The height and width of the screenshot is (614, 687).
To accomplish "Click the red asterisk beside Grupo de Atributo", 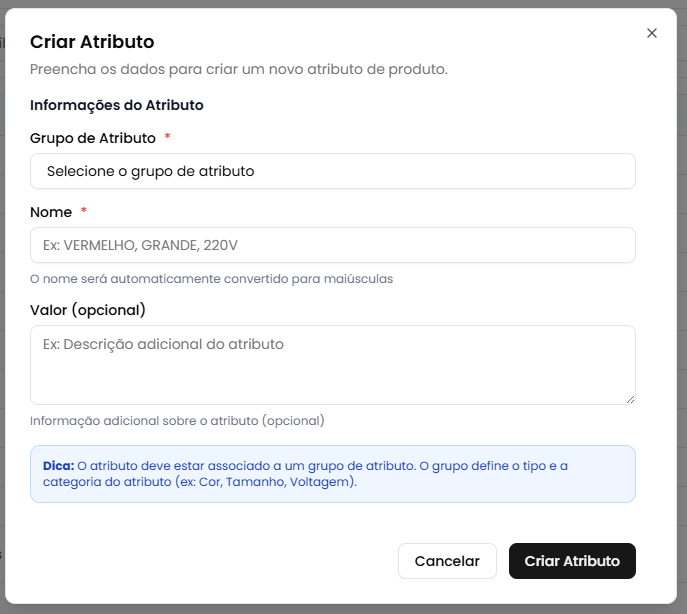I will (167, 137).
